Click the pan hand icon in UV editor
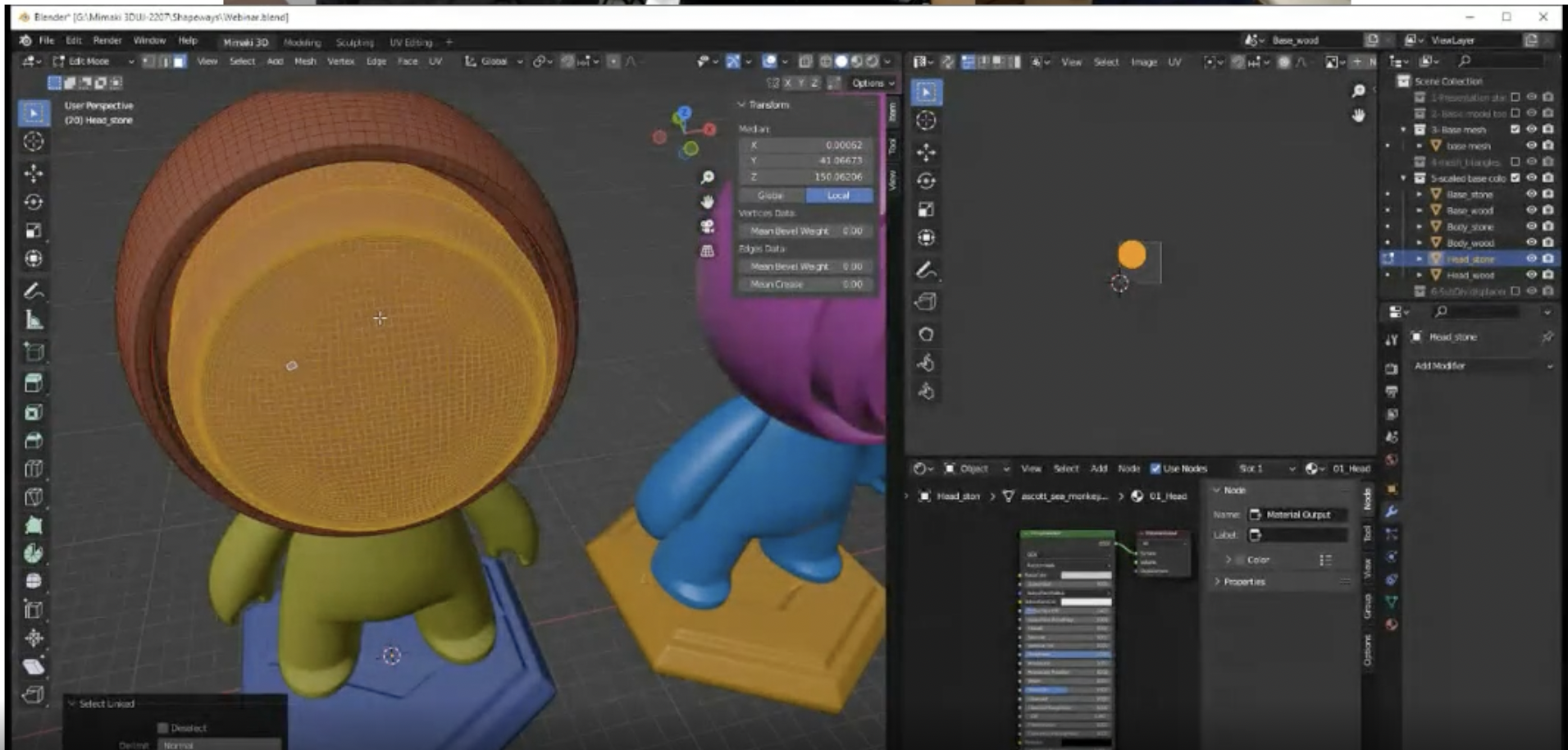The image size is (1568, 750). point(1359,116)
